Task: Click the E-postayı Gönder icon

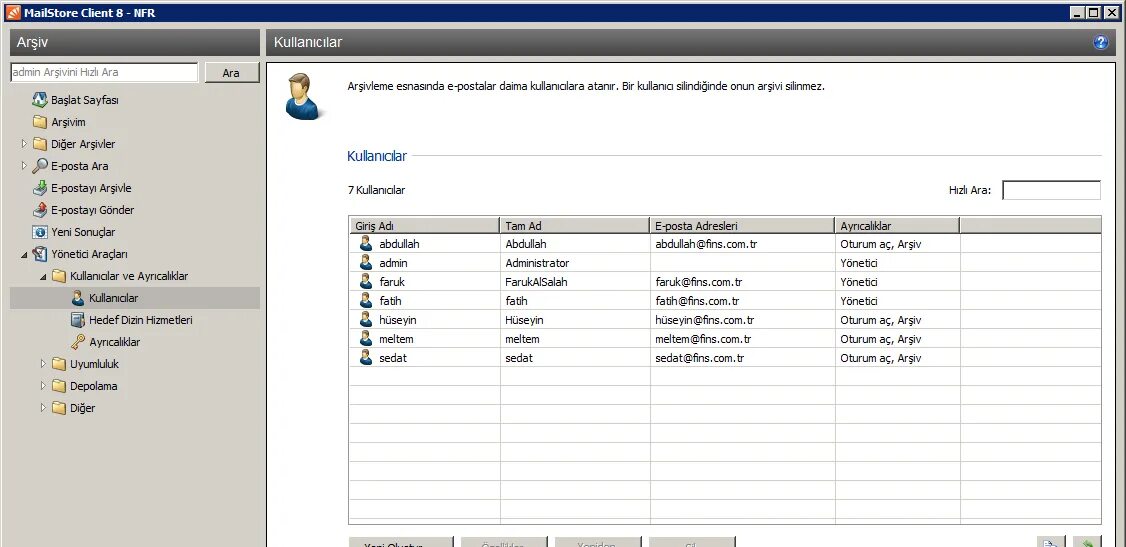Action: pos(39,210)
